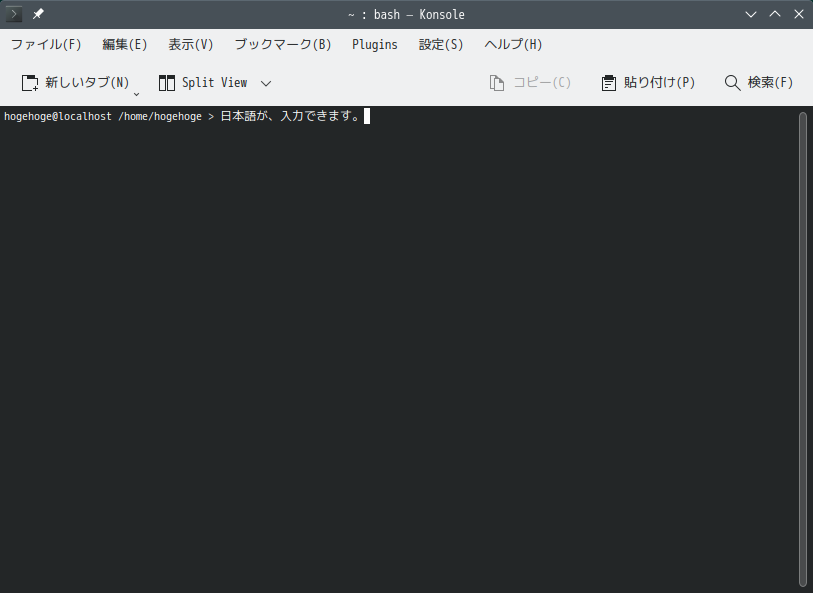Click the 新しいタブ(N) new tab icon

(x=30, y=83)
